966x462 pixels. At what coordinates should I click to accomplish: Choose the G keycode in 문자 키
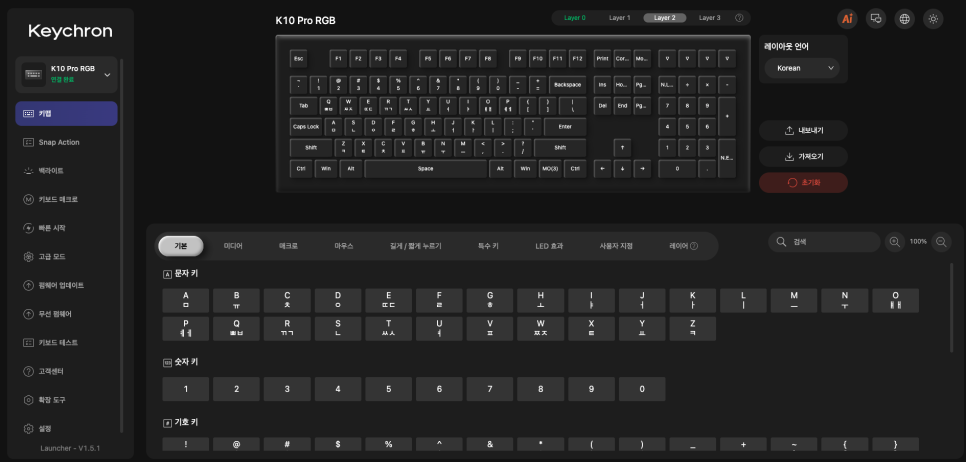tap(490, 301)
